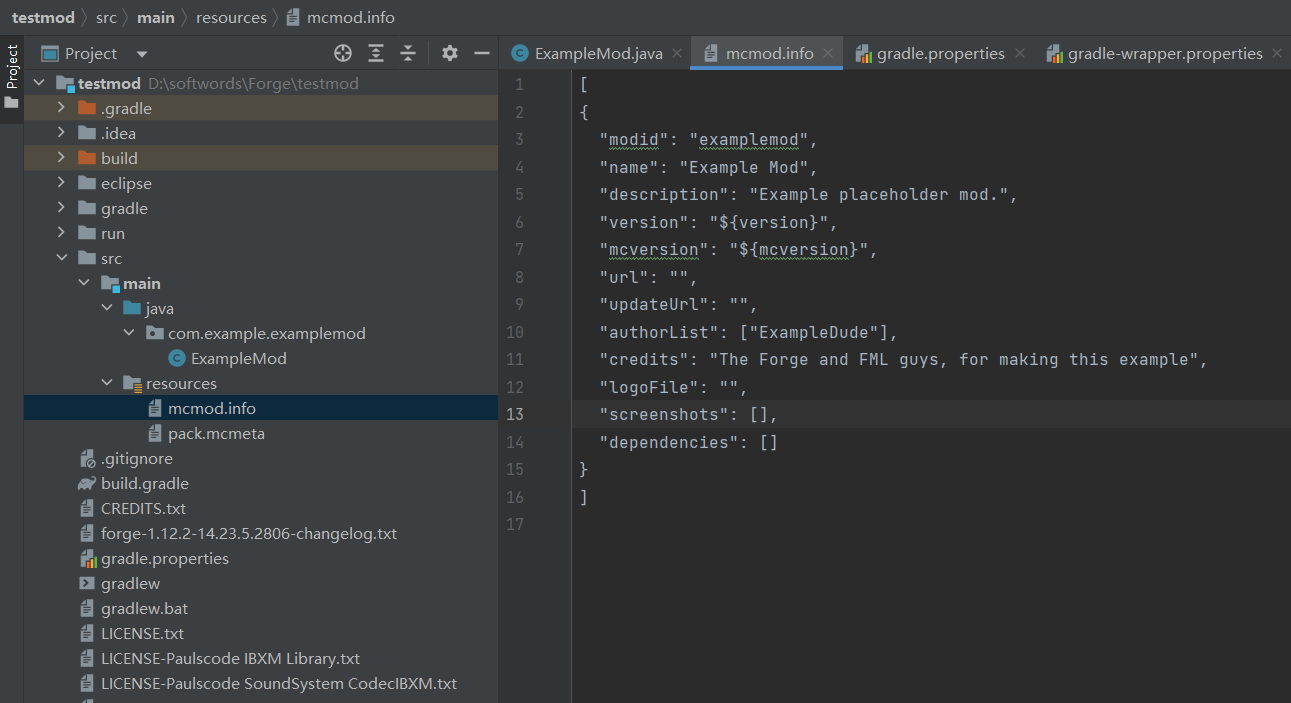Collapse the src folder
Screen dimensions: 1291x703
tap(62, 258)
